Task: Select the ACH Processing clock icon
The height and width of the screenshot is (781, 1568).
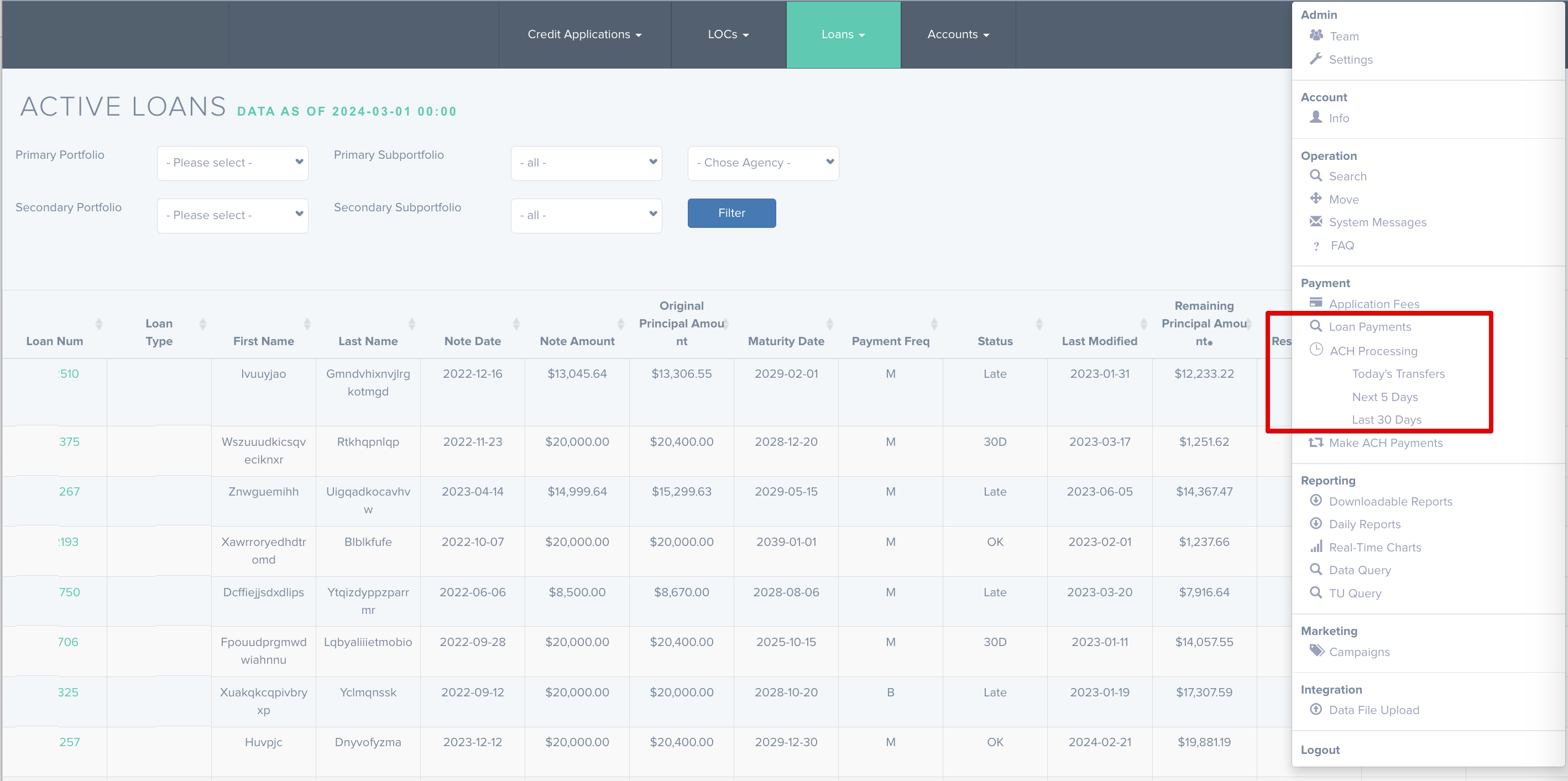Action: click(x=1316, y=350)
